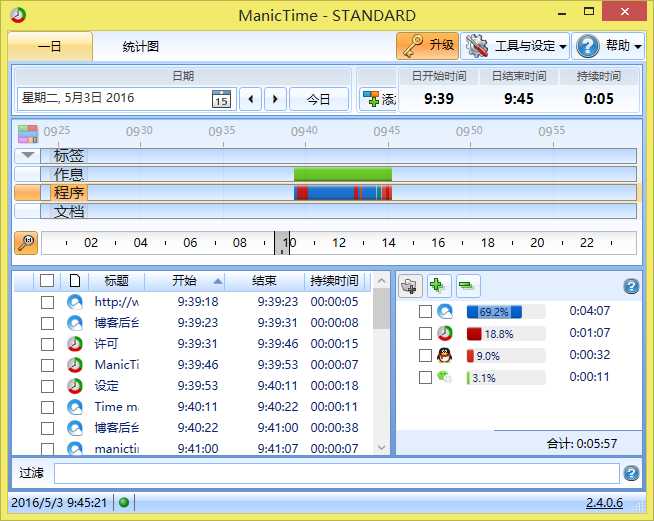
Task: Check the 设定 row checkbox
Action: tap(48, 386)
